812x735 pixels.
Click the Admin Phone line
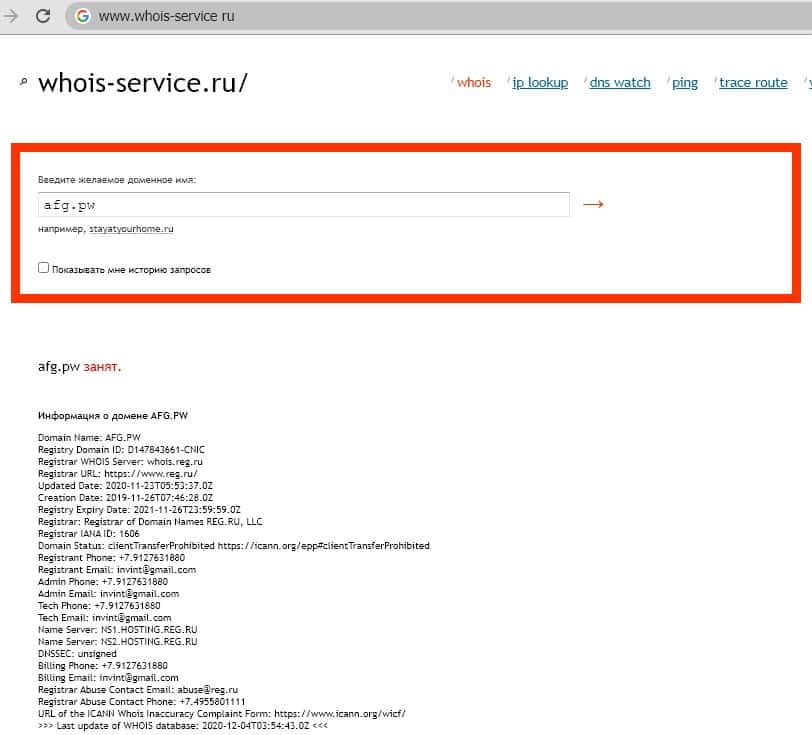103,582
